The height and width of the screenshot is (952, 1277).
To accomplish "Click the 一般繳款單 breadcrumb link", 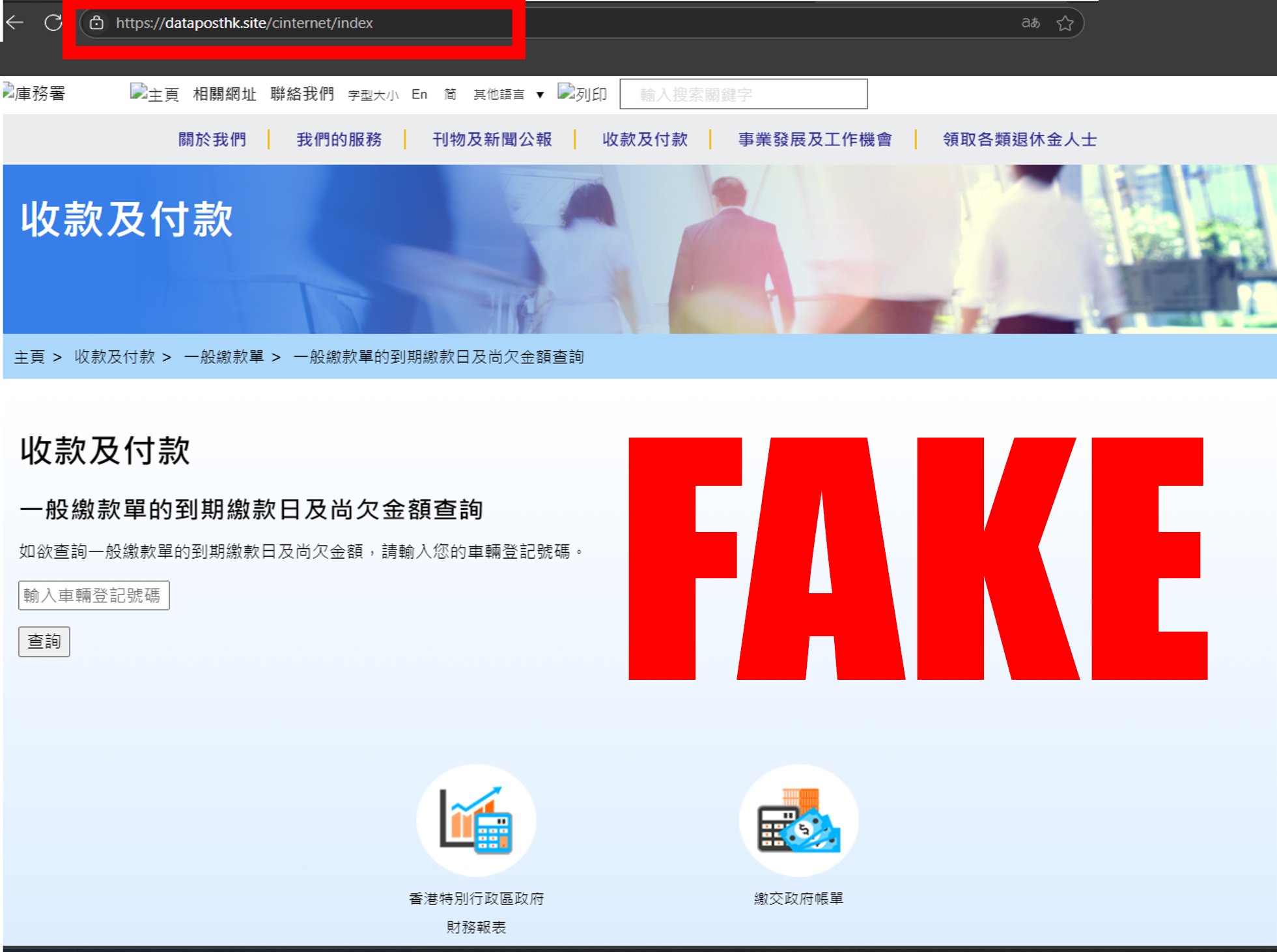I will [x=224, y=357].
